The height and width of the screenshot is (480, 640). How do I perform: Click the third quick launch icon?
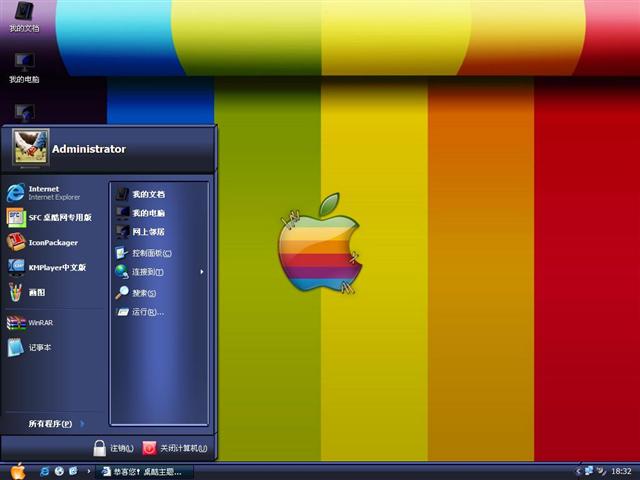pos(73,471)
